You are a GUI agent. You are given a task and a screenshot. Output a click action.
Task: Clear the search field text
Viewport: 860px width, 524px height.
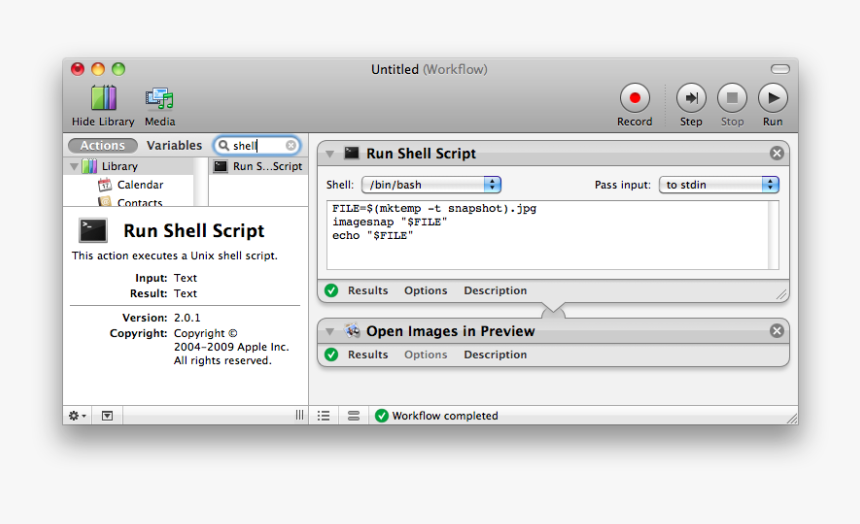(x=291, y=145)
